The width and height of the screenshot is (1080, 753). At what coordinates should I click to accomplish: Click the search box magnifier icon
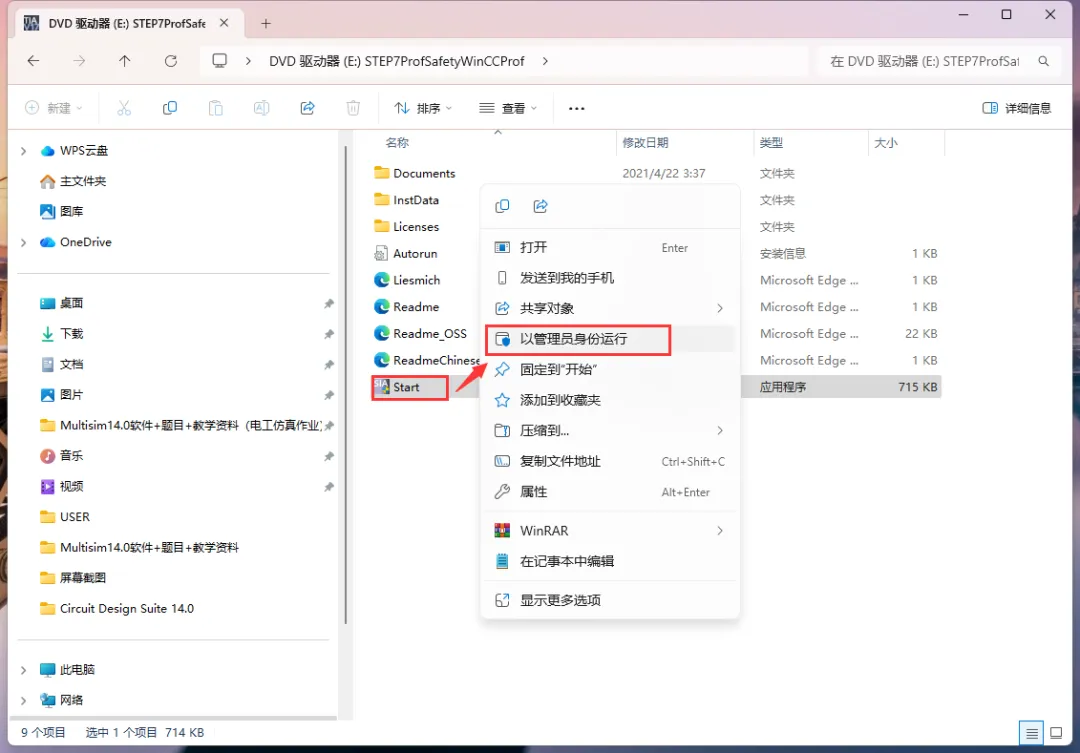(x=1043, y=61)
